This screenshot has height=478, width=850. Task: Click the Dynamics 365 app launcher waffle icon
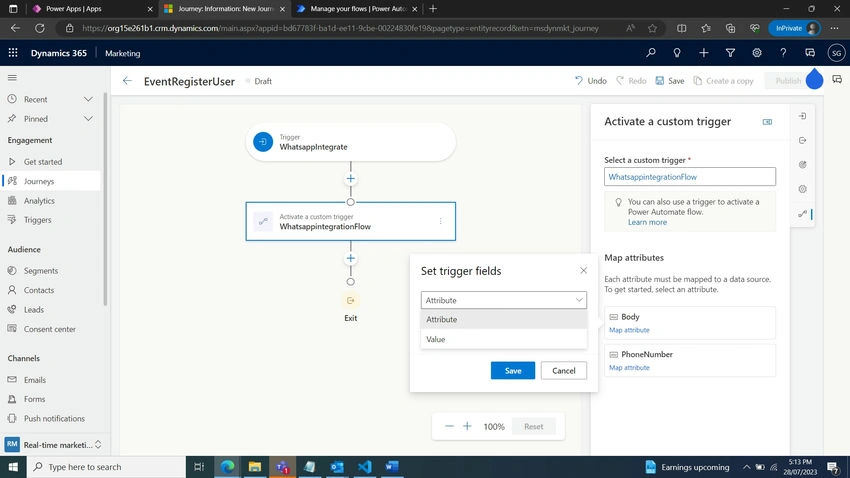(x=13, y=53)
